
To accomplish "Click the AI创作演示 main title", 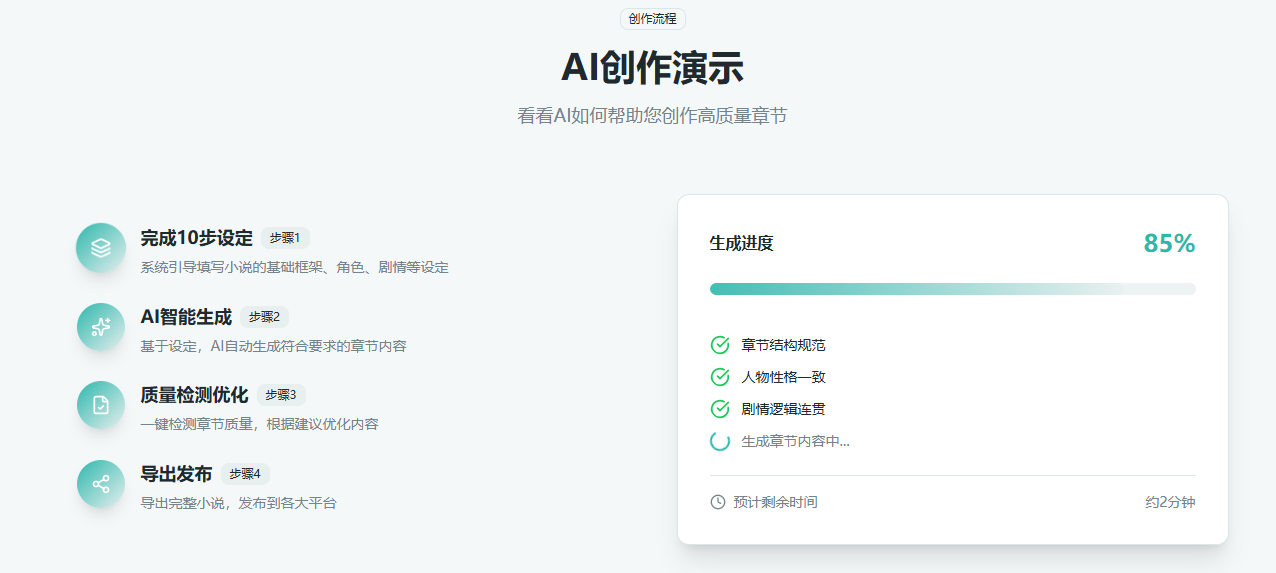I will click(x=652, y=69).
